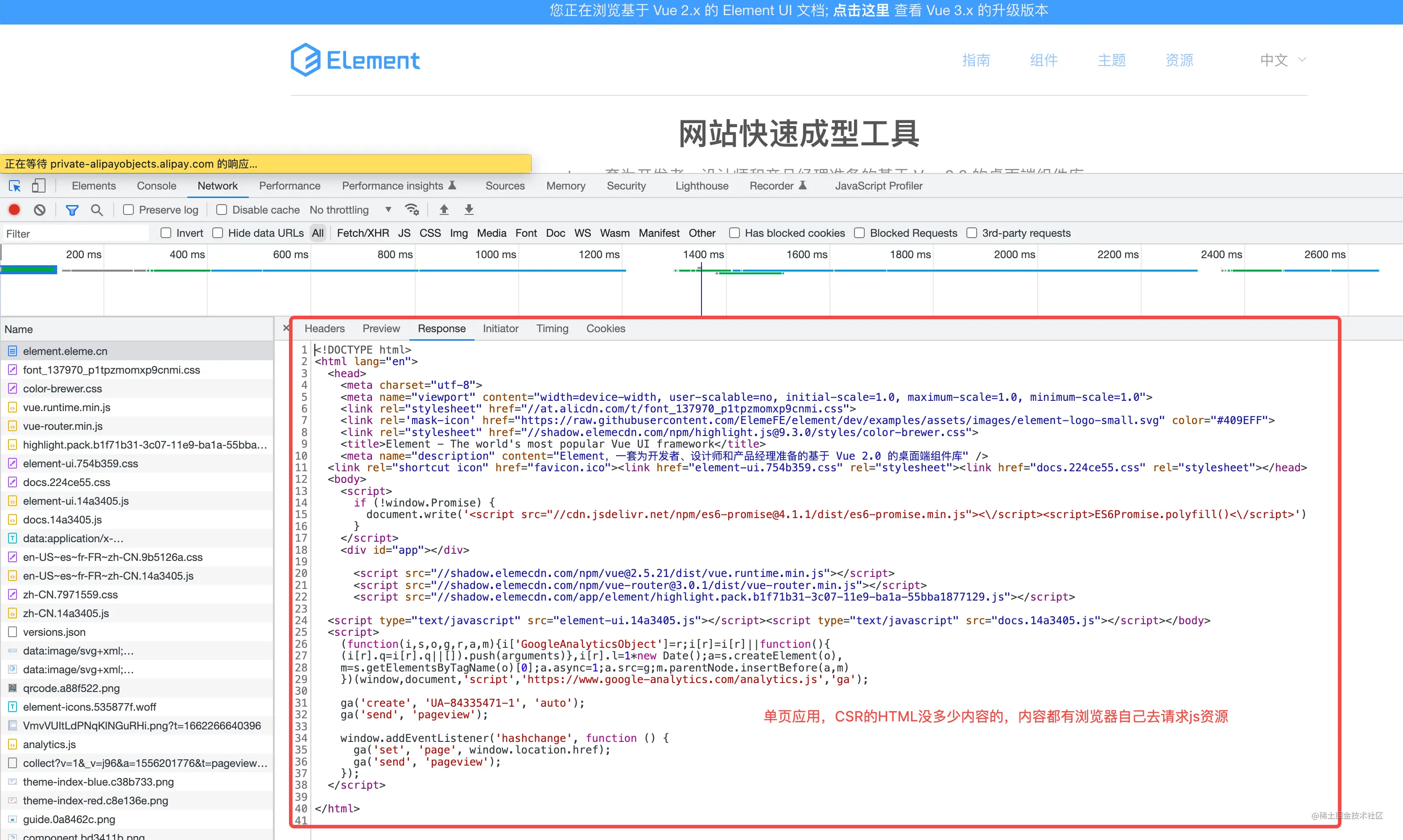Open network search magnifier icon
This screenshot has height=840, width=1403.
tap(97, 210)
